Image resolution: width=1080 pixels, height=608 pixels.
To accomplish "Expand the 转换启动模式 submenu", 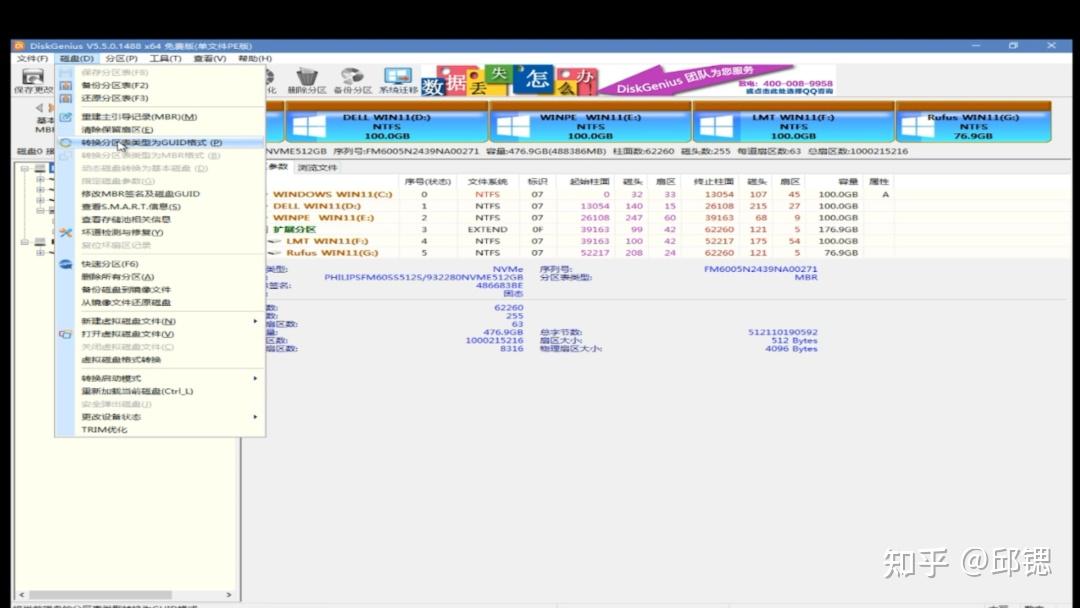I will tap(160, 378).
